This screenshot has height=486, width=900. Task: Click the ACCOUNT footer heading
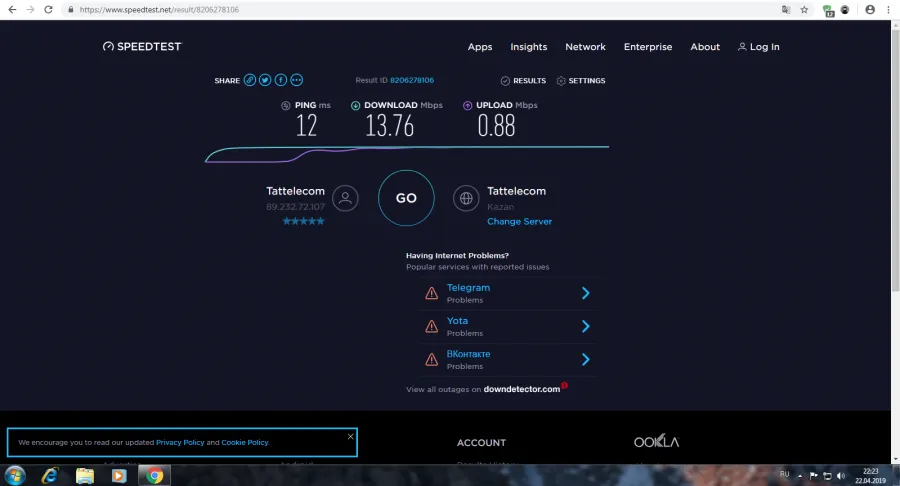[482, 443]
